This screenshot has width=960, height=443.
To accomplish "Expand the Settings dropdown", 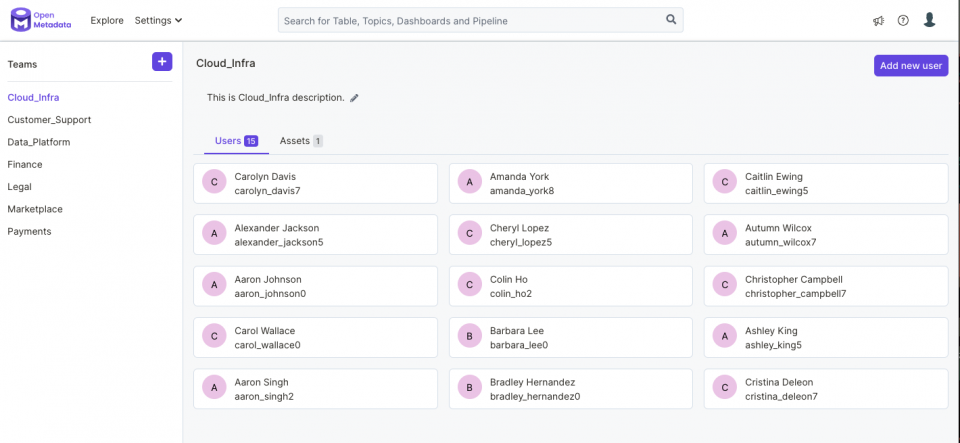I will (x=159, y=20).
